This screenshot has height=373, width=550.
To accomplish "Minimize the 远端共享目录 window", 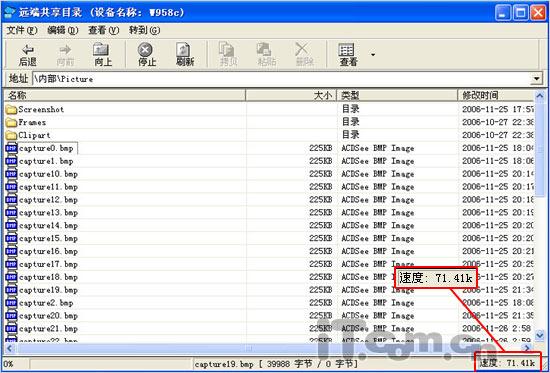I will click(x=503, y=13).
